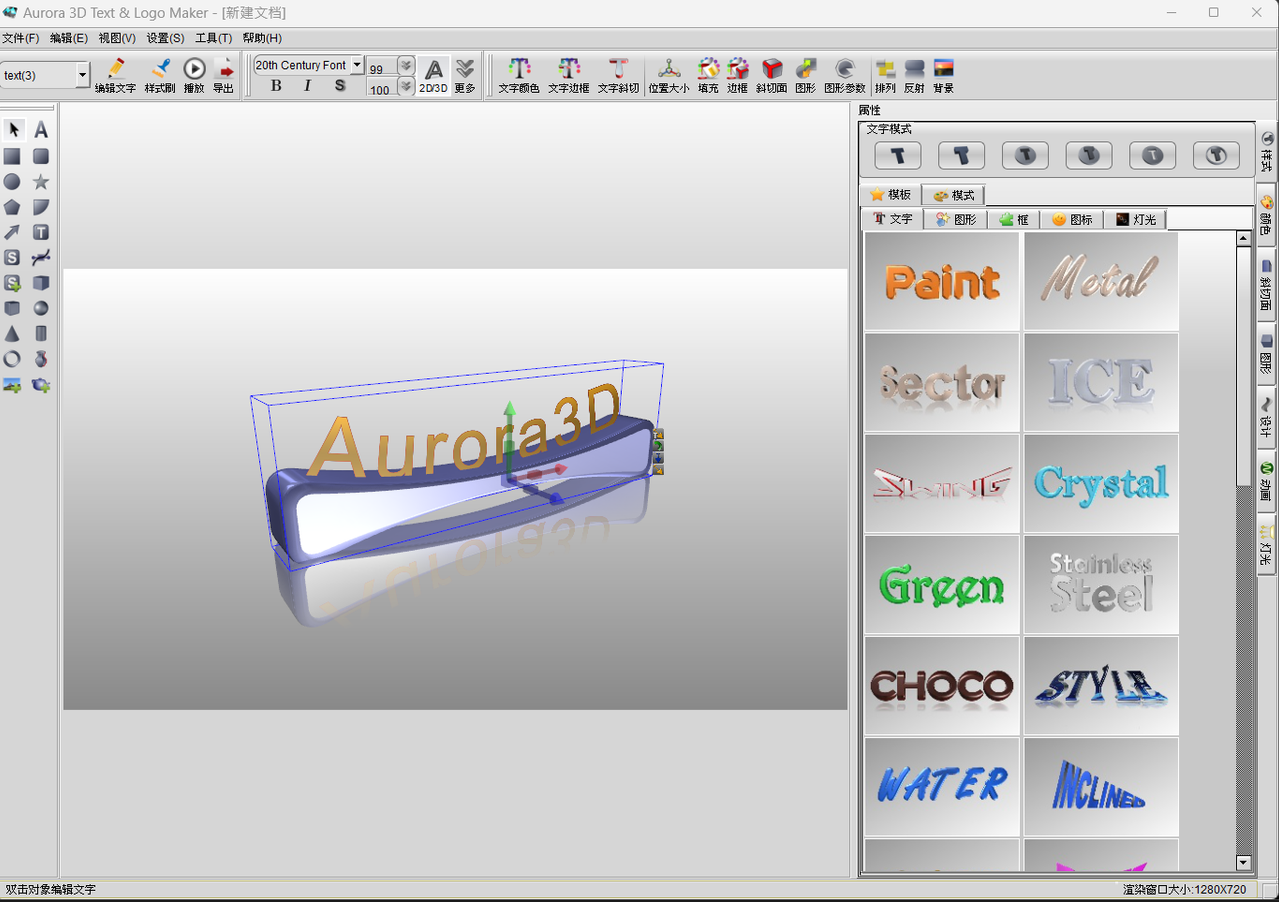This screenshot has width=1279, height=902.
Task: Open 编辑文字 edit text tool
Action: click(116, 75)
